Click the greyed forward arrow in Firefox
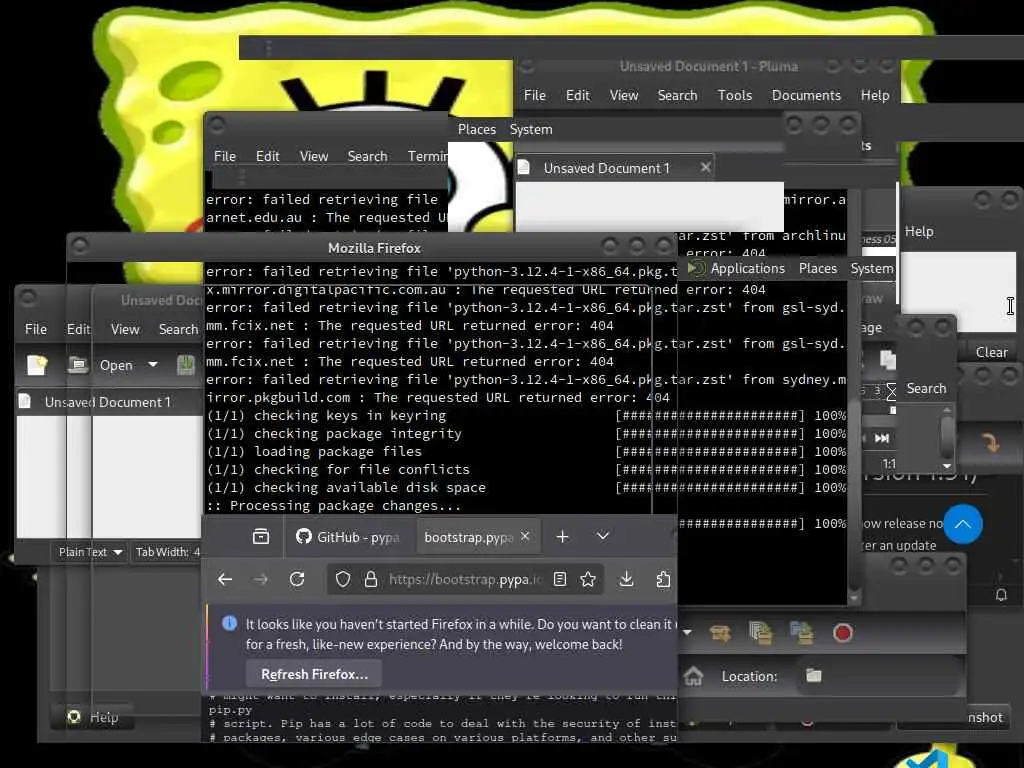The width and height of the screenshot is (1024, 768). click(261, 579)
